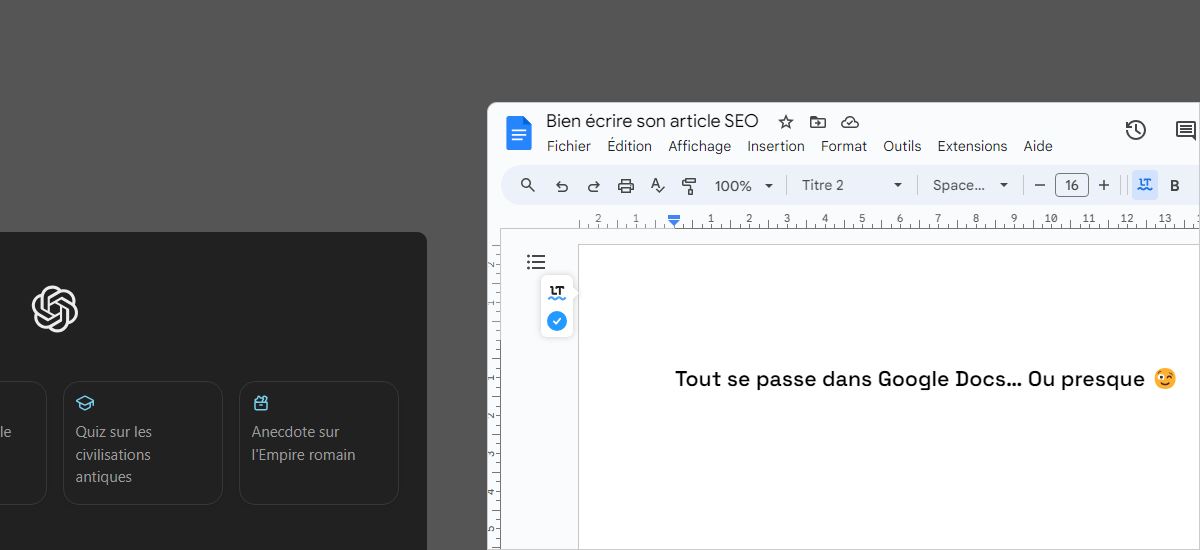Open comments panel icon
1200x550 pixels.
pyautogui.click(x=1186, y=130)
